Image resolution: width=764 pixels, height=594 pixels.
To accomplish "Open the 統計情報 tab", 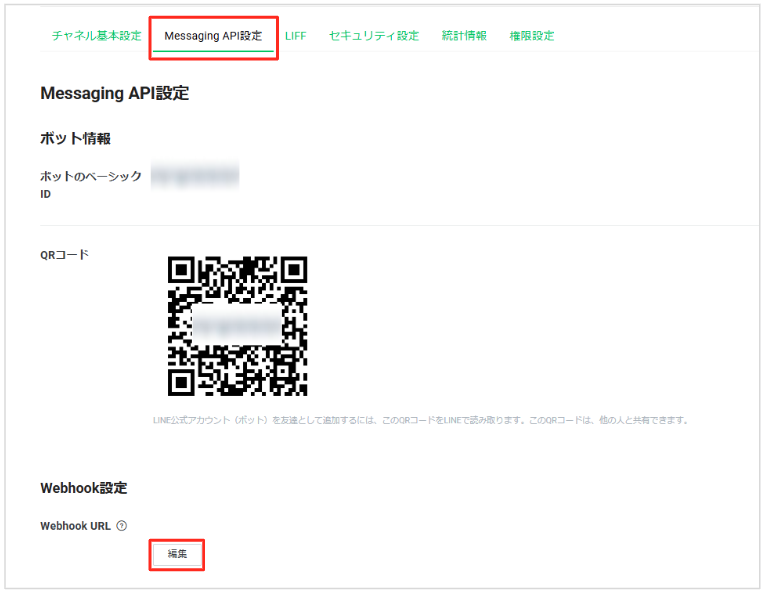I will (464, 36).
